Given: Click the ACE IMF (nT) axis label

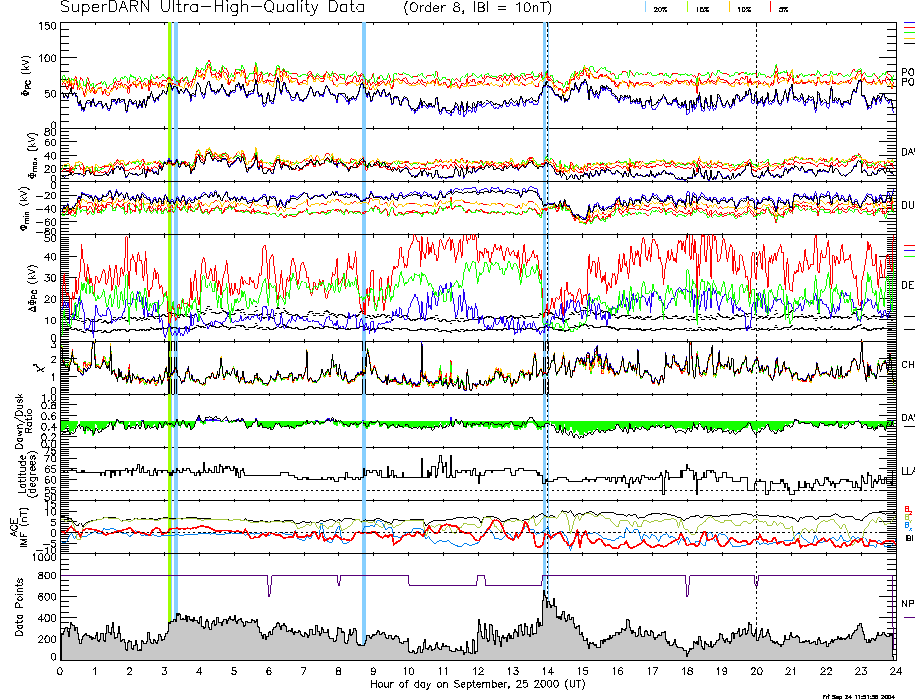Looking at the screenshot, I should point(24,524).
